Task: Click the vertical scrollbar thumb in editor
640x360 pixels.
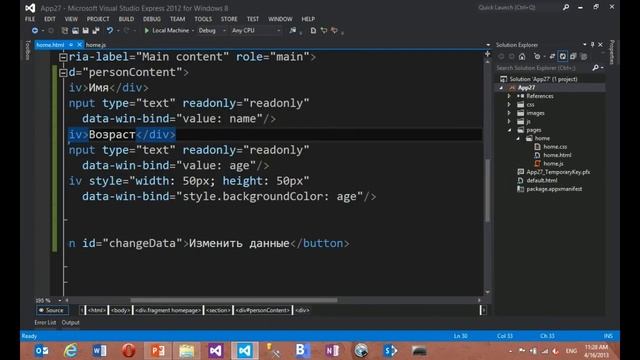Action: (x=487, y=190)
